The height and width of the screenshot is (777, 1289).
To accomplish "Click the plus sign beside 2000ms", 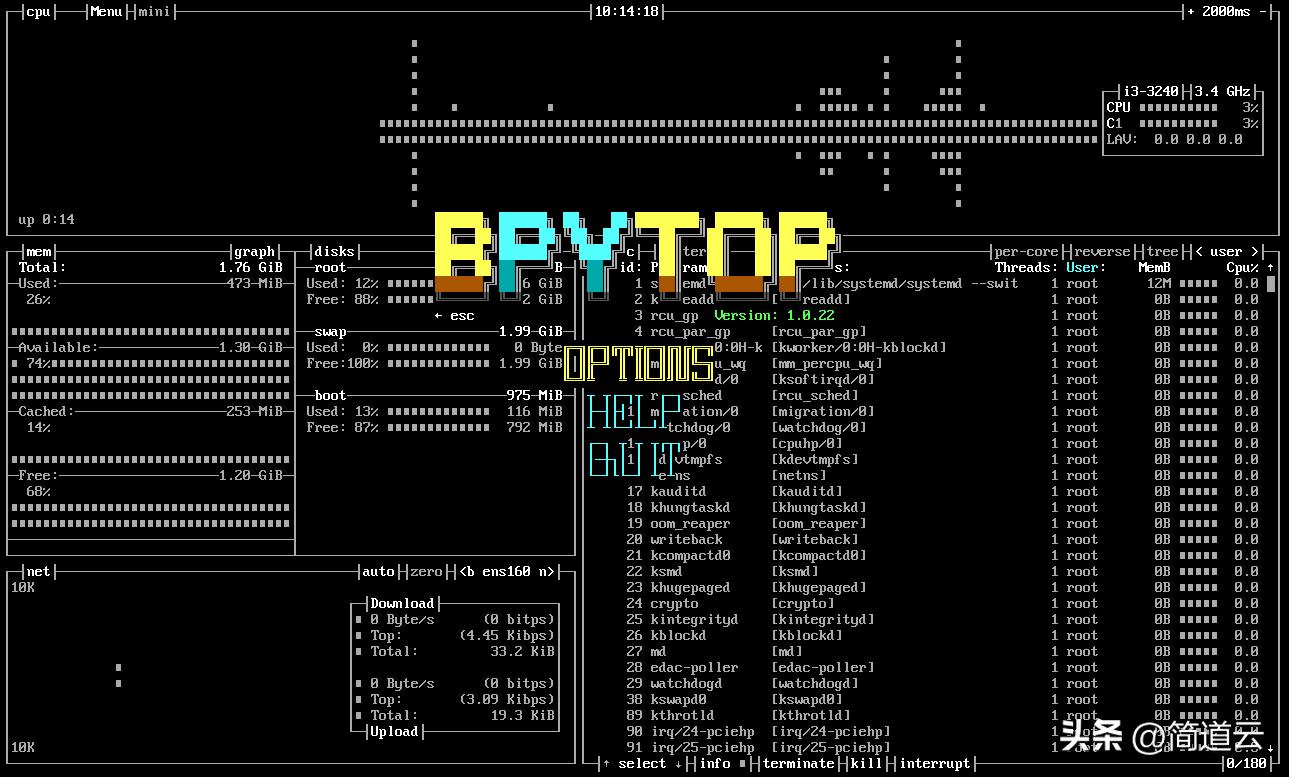I will click(x=1191, y=12).
